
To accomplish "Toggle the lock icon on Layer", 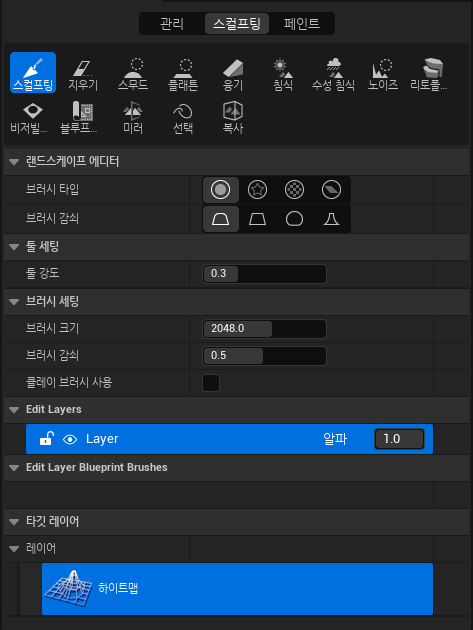I will [x=47, y=439].
